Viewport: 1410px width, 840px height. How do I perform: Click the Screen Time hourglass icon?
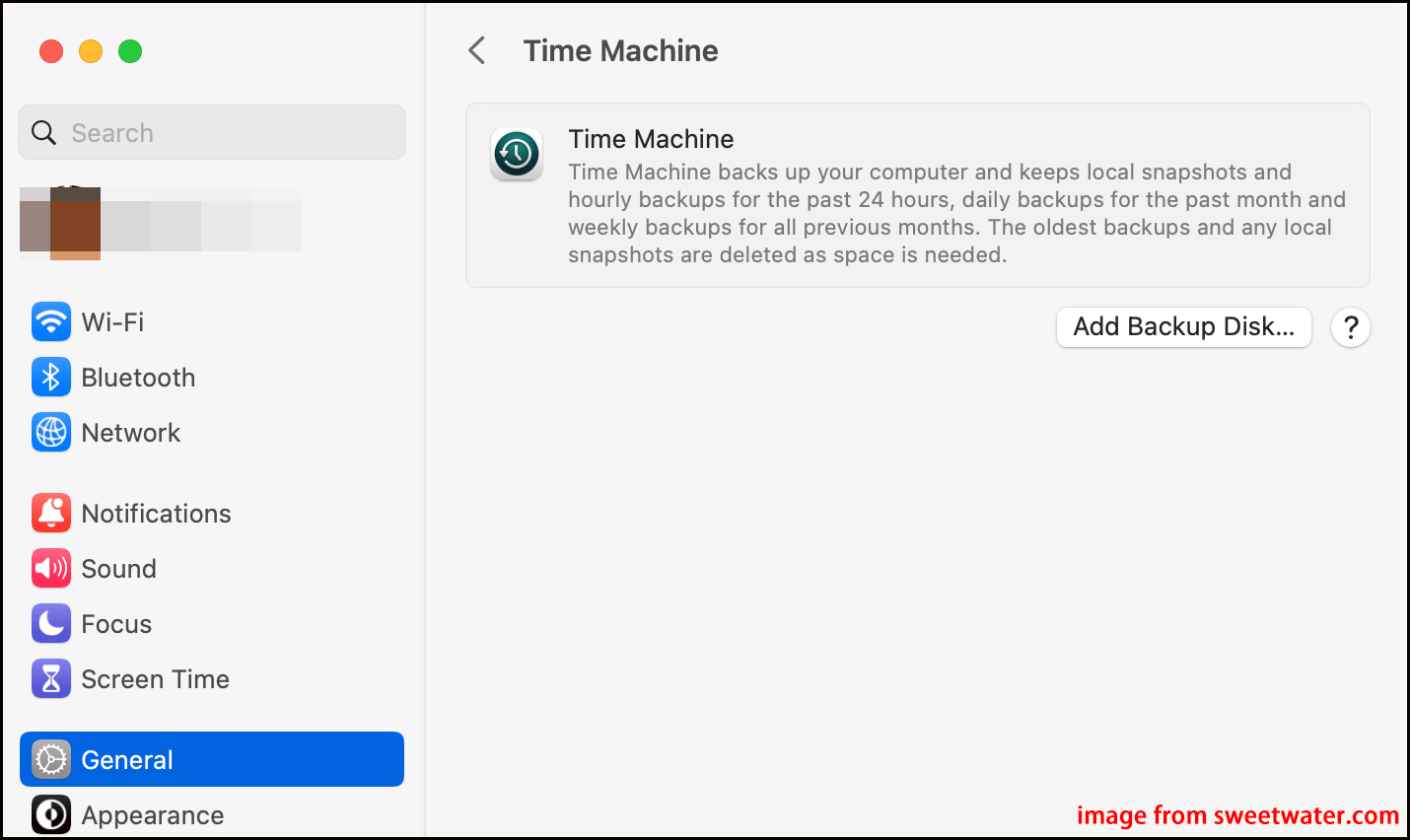51,679
